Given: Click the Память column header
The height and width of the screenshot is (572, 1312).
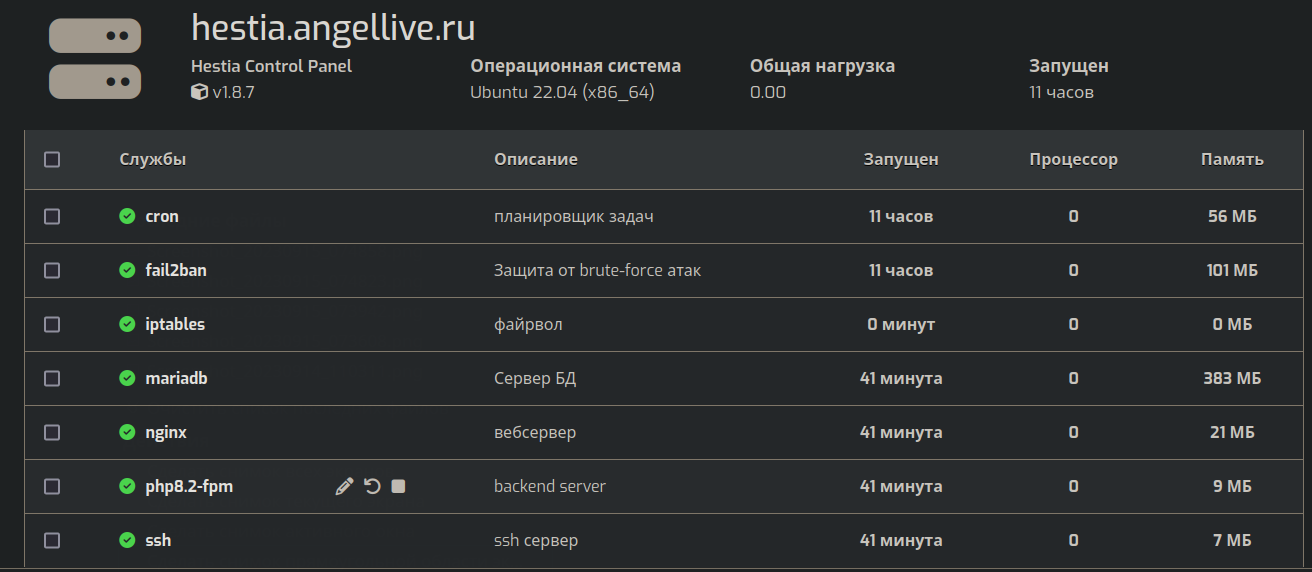Looking at the screenshot, I should click(x=1232, y=159).
